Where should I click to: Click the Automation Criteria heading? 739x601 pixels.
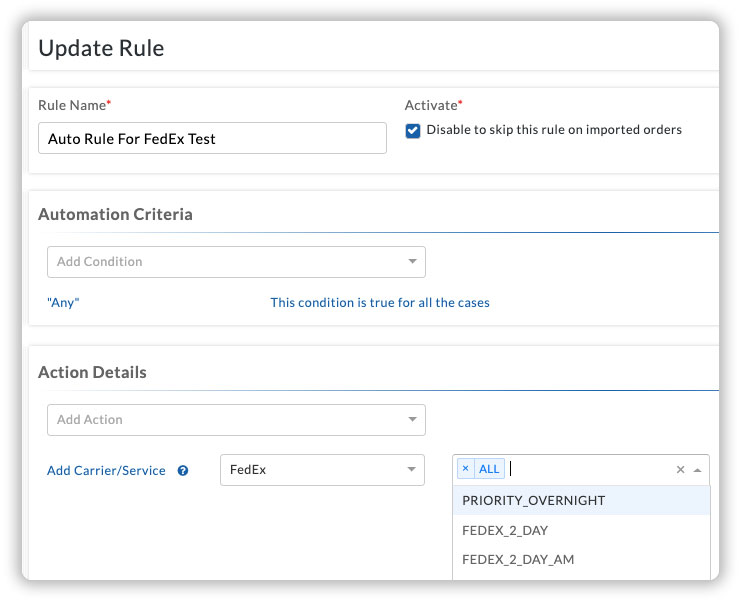click(x=115, y=214)
